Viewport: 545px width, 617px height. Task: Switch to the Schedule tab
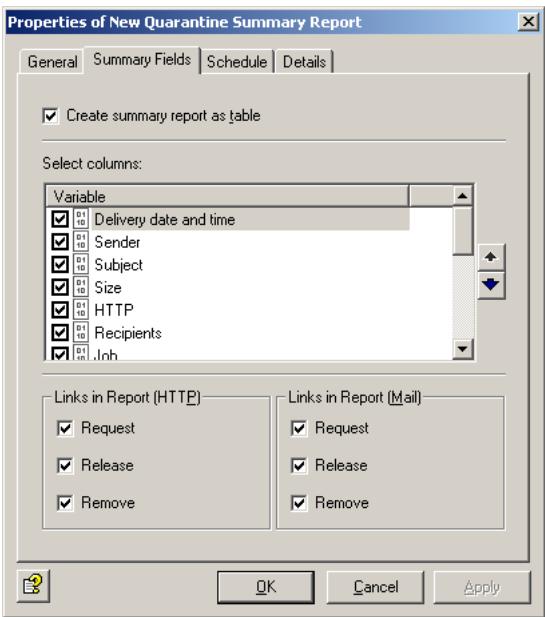[x=237, y=62]
